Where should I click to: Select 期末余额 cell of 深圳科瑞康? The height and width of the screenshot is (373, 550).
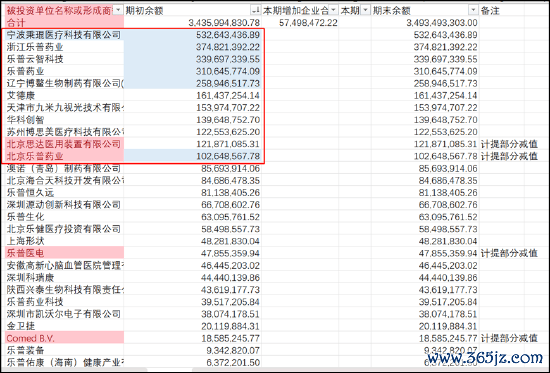click(425, 278)
